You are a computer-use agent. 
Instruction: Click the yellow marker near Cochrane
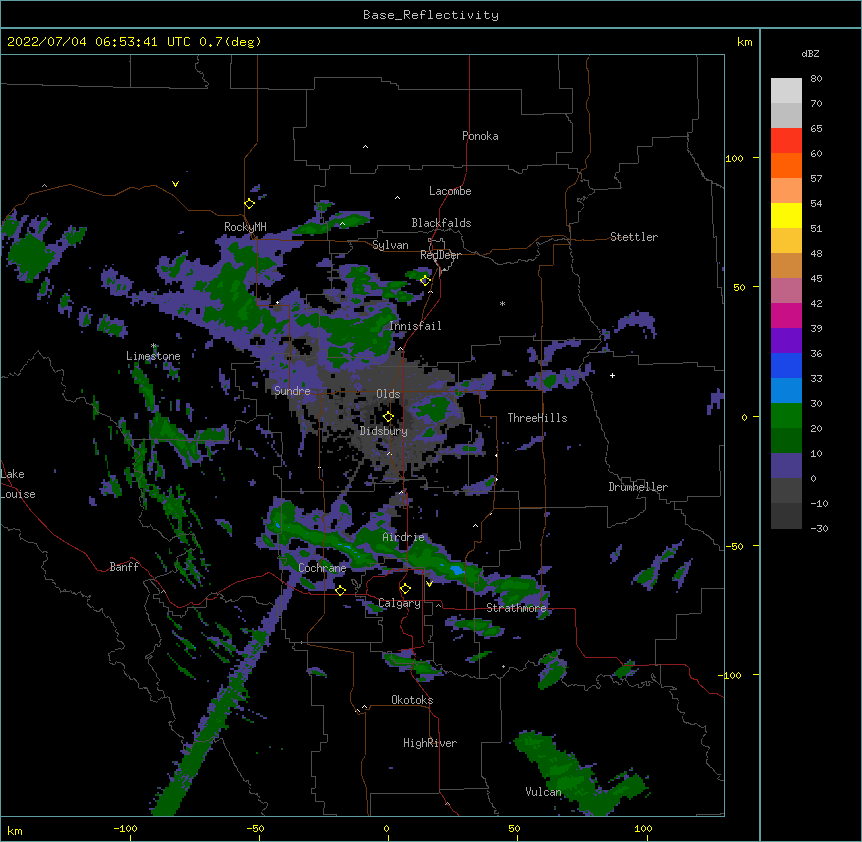(340, 590)
